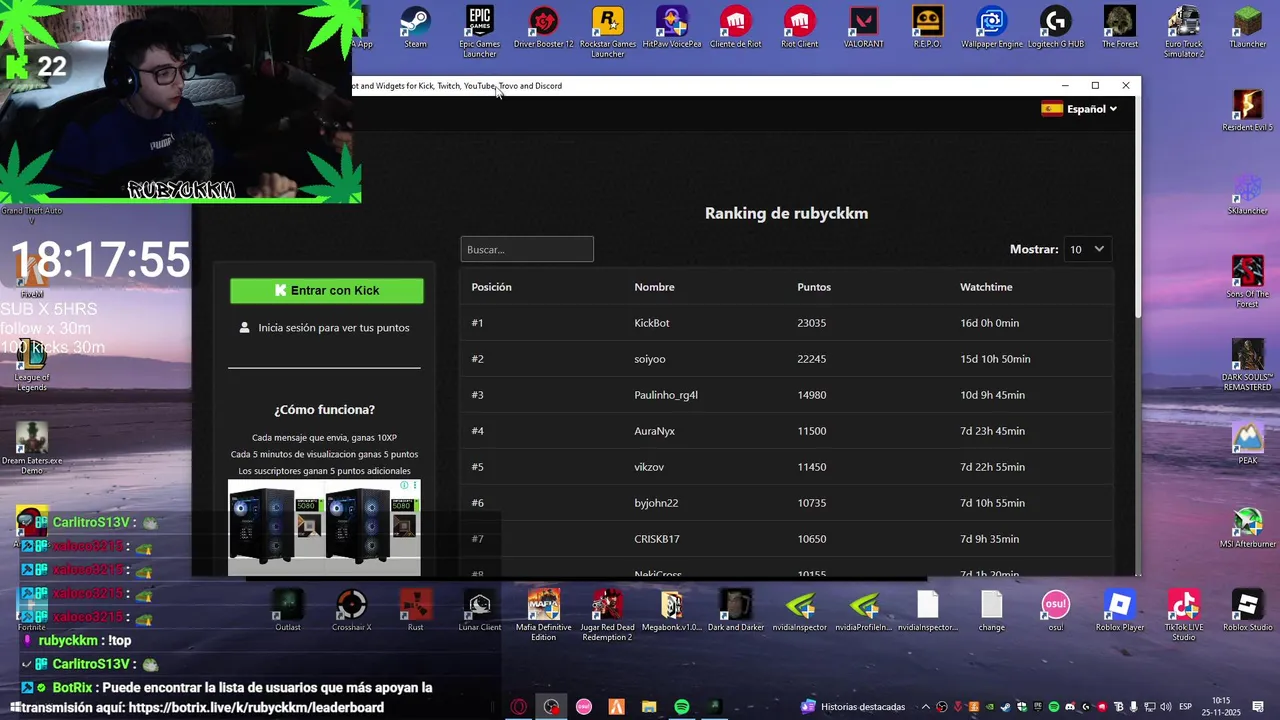Open Steam desktop shortcut
1280x720 pixels.
pyautogui.click(x=415, y=27)
